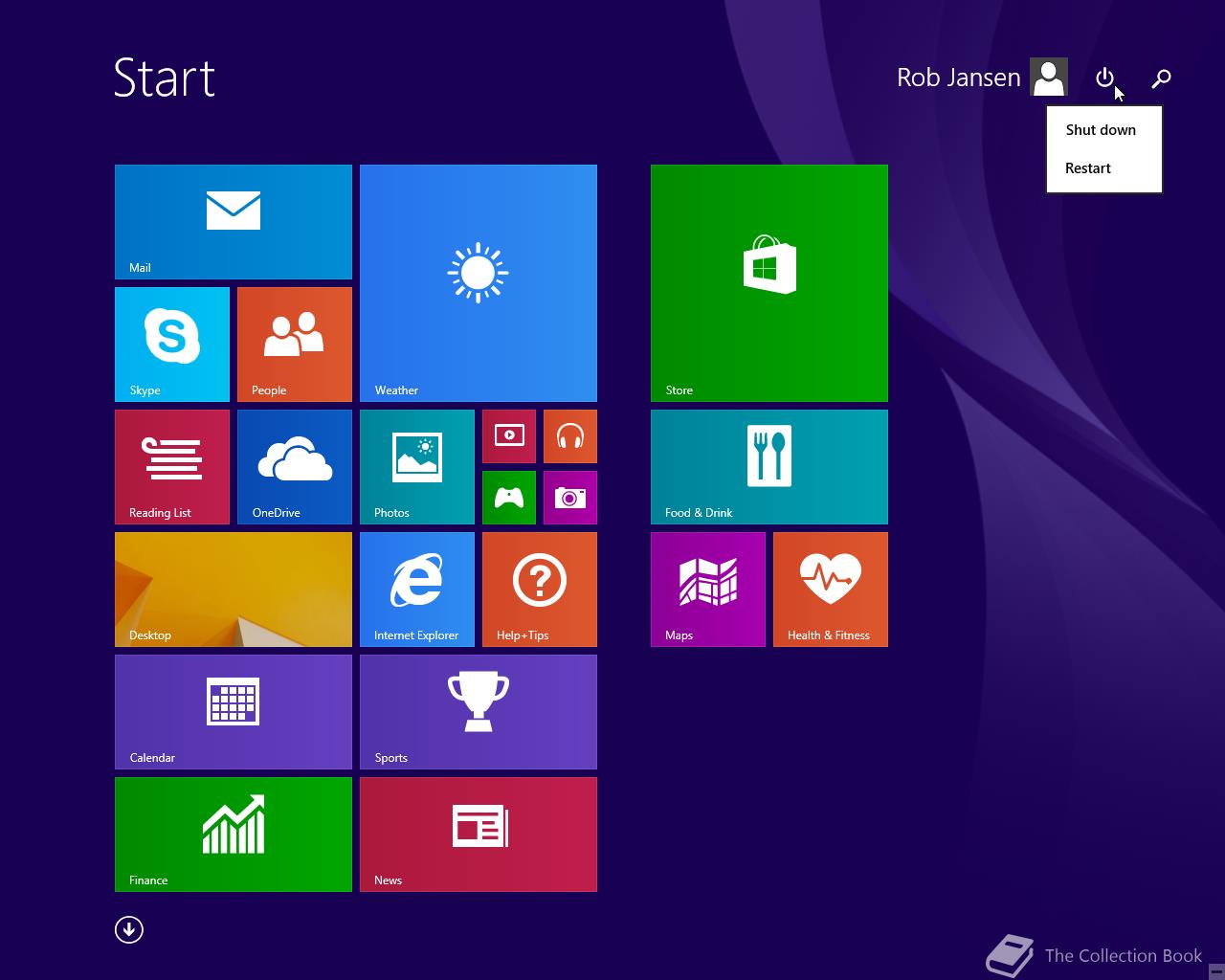Screen dimensions: 1225x980
Task: Launch the Skype tile
Action: click(x=172, y=345)
